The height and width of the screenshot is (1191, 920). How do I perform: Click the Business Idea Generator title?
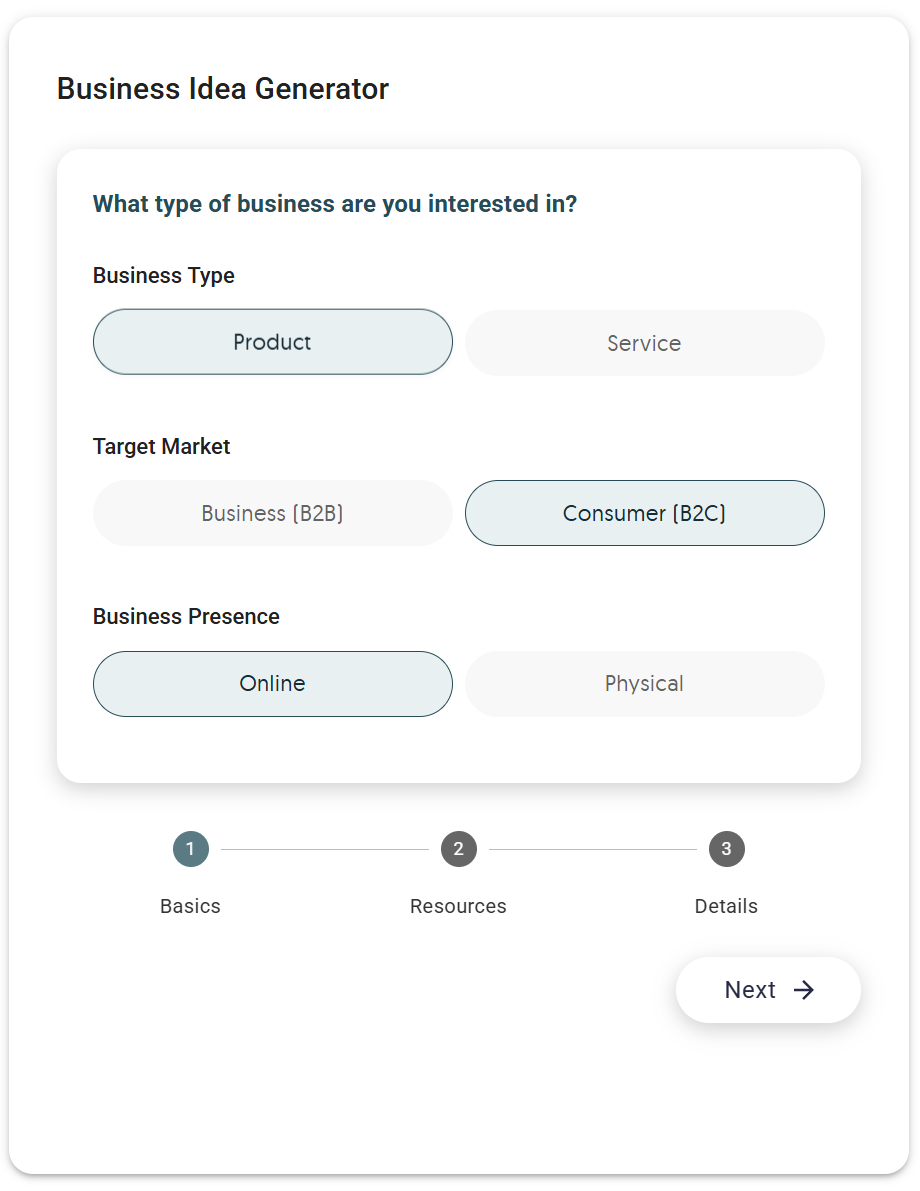point(223,89)
